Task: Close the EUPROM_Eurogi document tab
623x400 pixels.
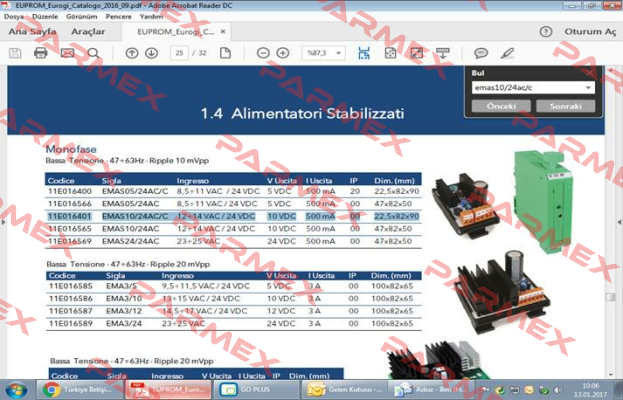Action: [223, 31]
